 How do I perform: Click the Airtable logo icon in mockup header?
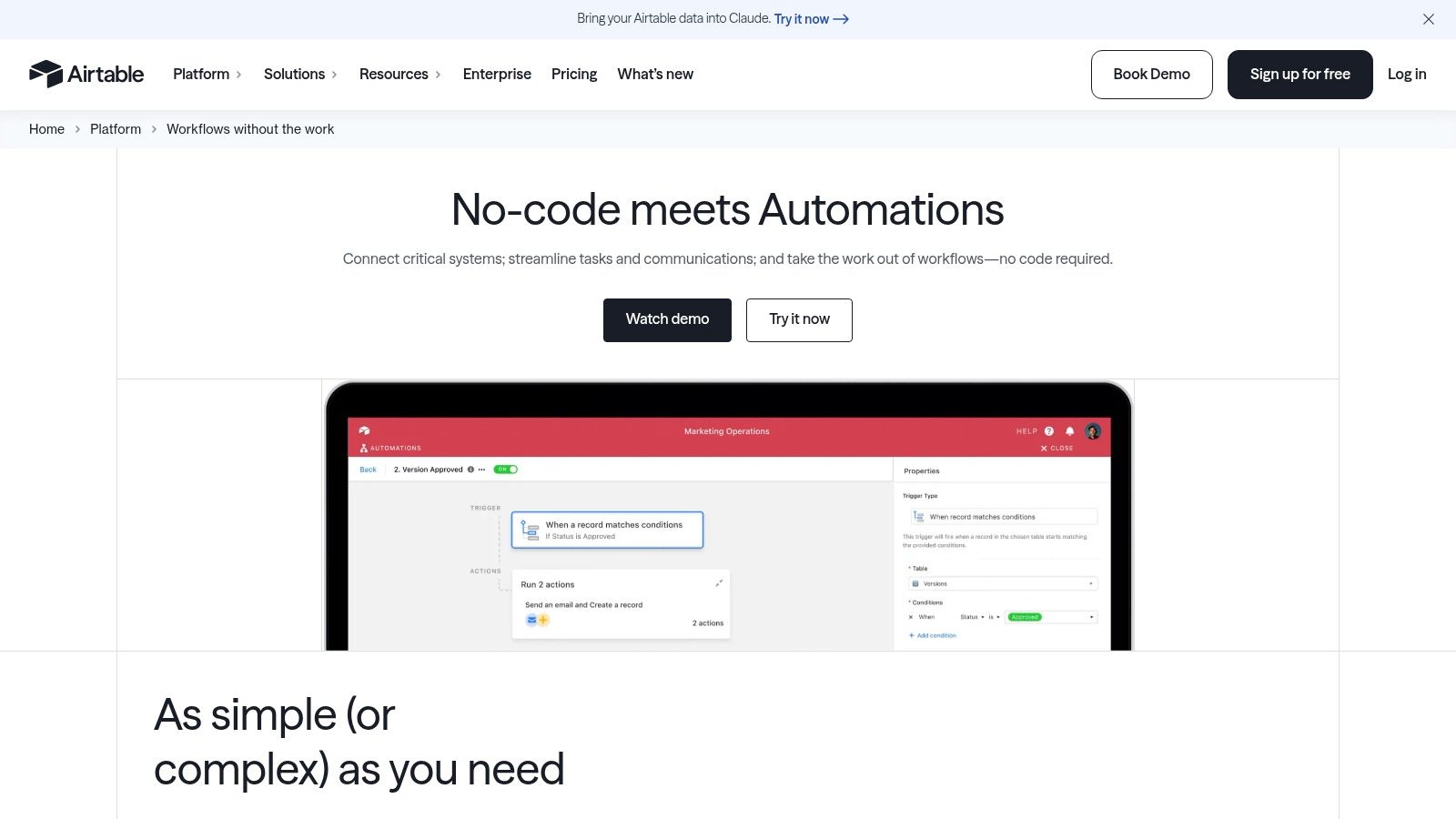(364, 431)
